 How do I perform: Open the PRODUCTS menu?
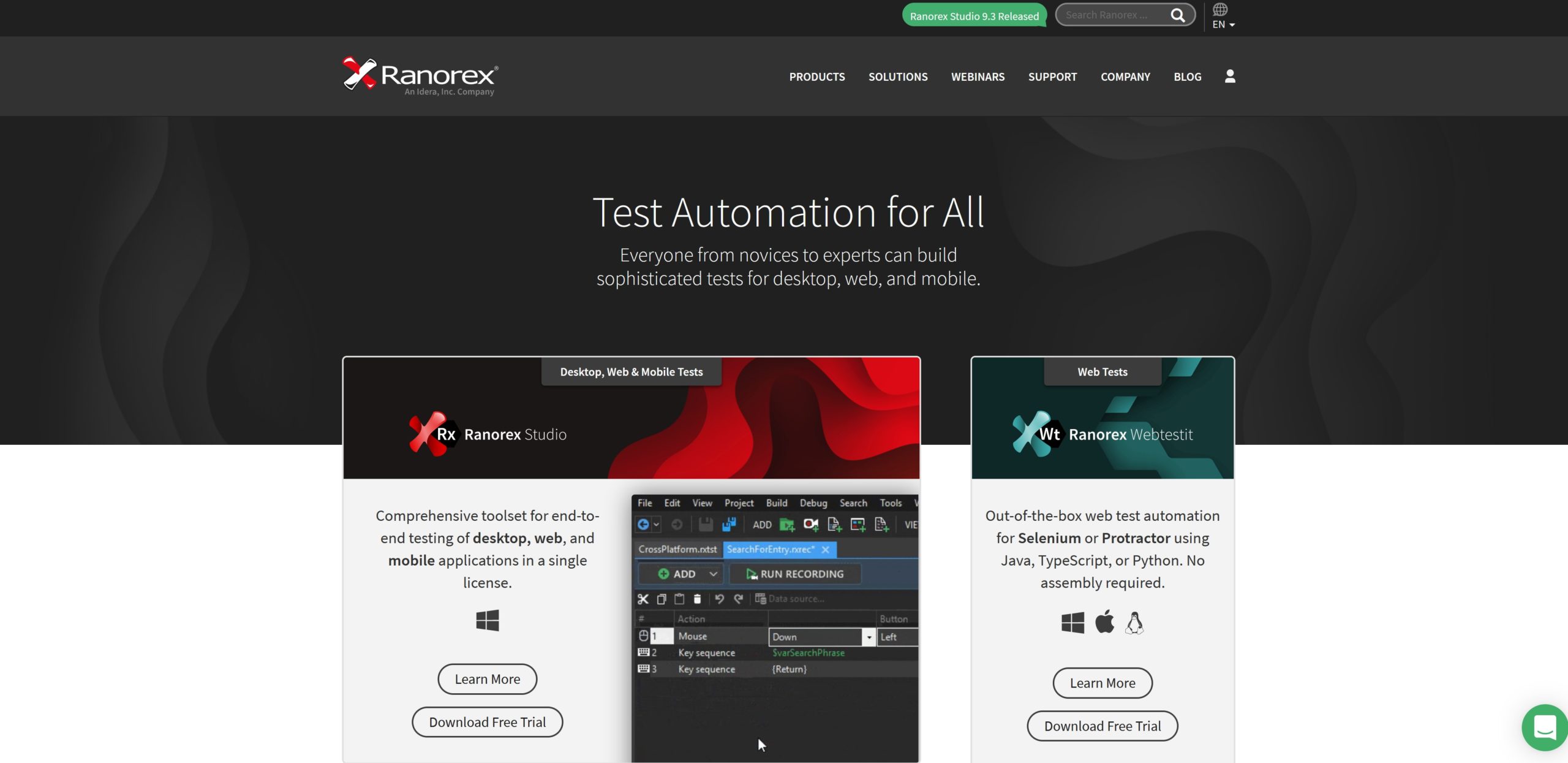(x=816, y=77)
